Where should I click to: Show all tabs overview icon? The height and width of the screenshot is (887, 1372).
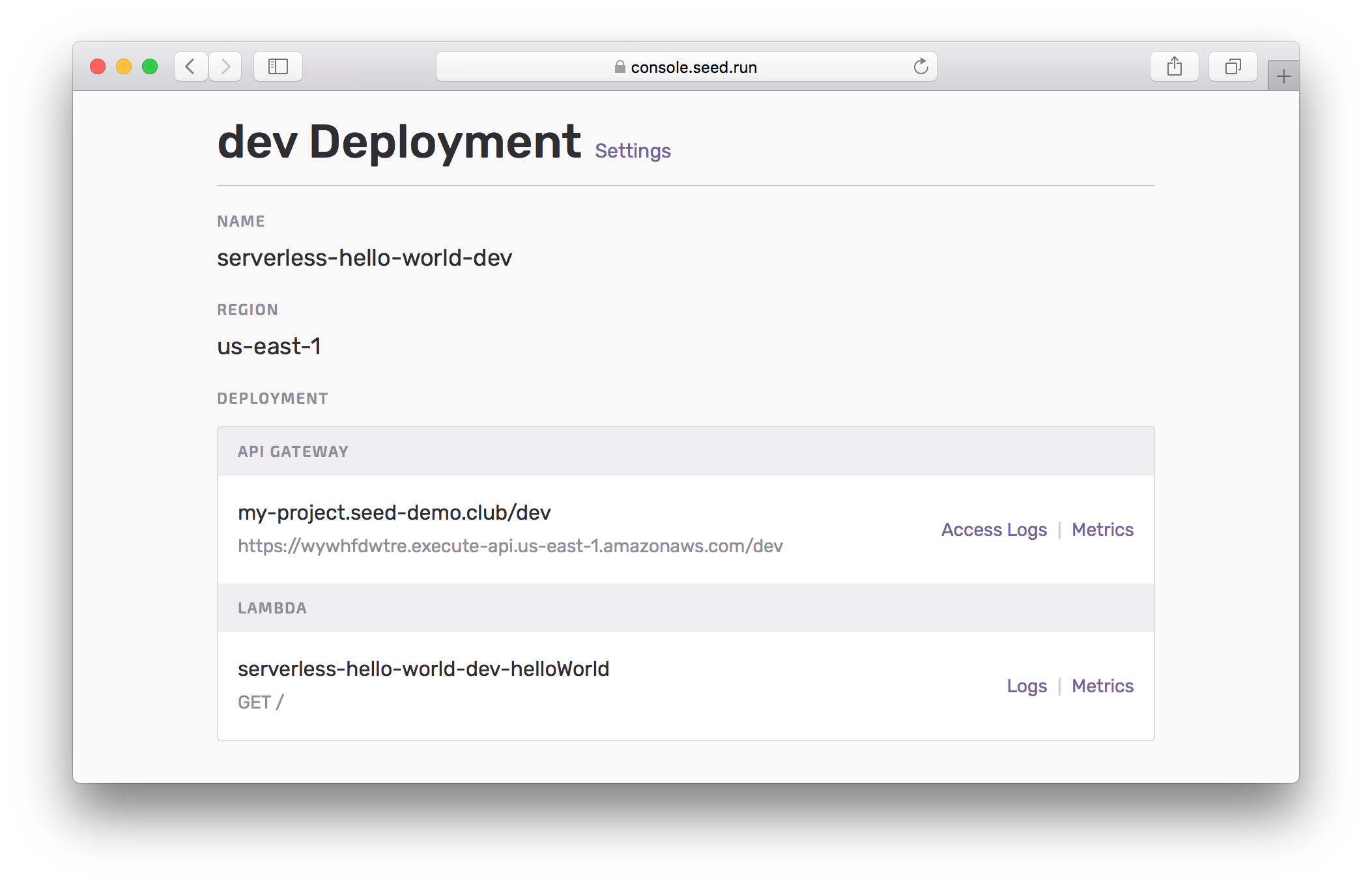click(x=1233, y=66)
